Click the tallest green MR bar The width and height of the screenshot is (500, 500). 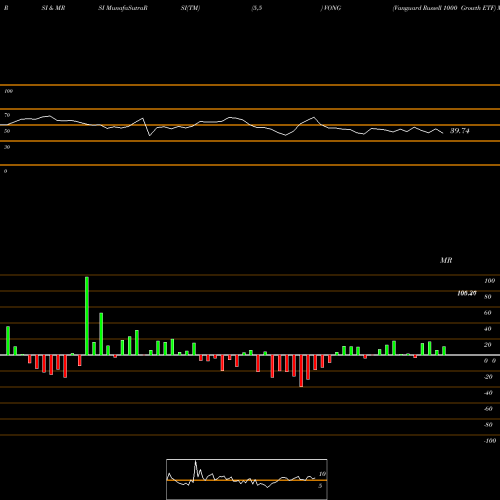pyautogui.click(x=87, y=316)
